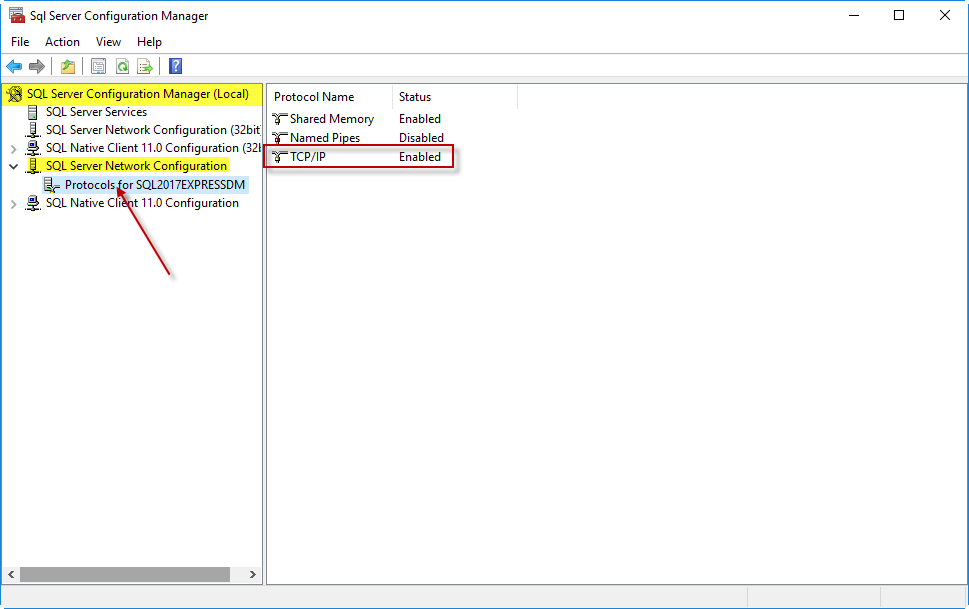Click the Disabled status of Named Pipes
This screenshot has width=969, height=609.
click(421, 138)
